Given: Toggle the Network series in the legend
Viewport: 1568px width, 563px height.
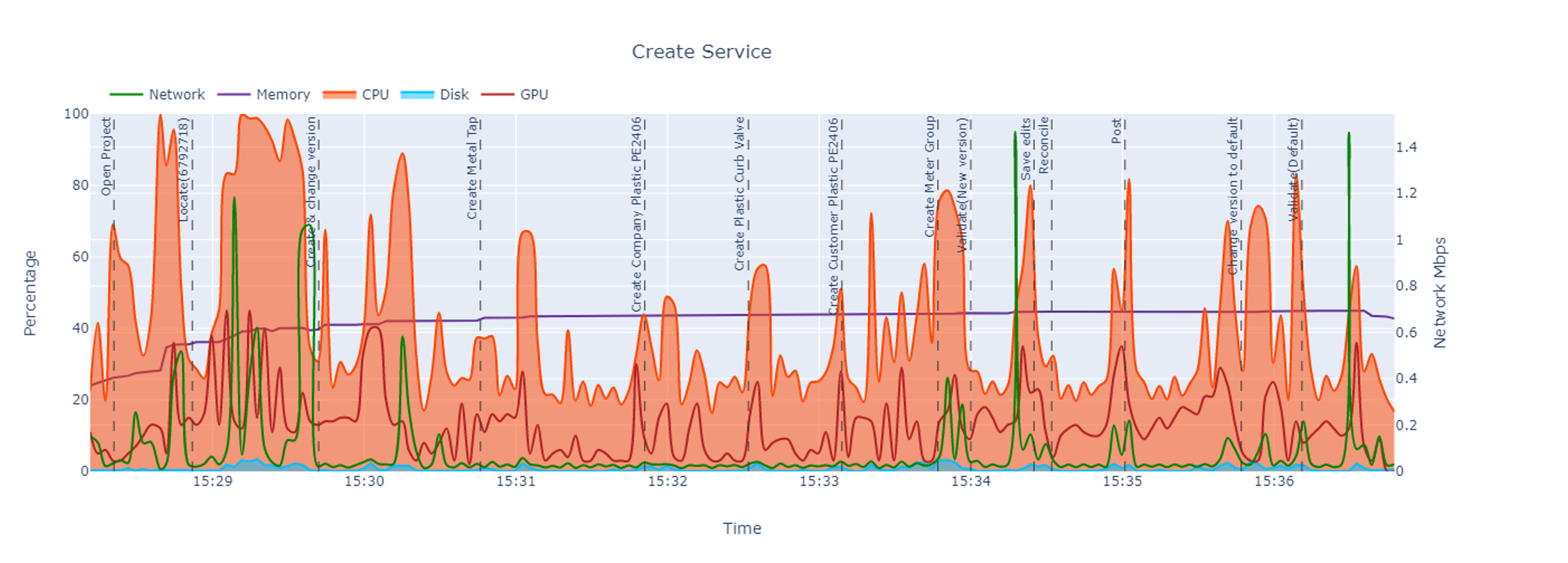Looking at the screenshot, I should (157, 94).
